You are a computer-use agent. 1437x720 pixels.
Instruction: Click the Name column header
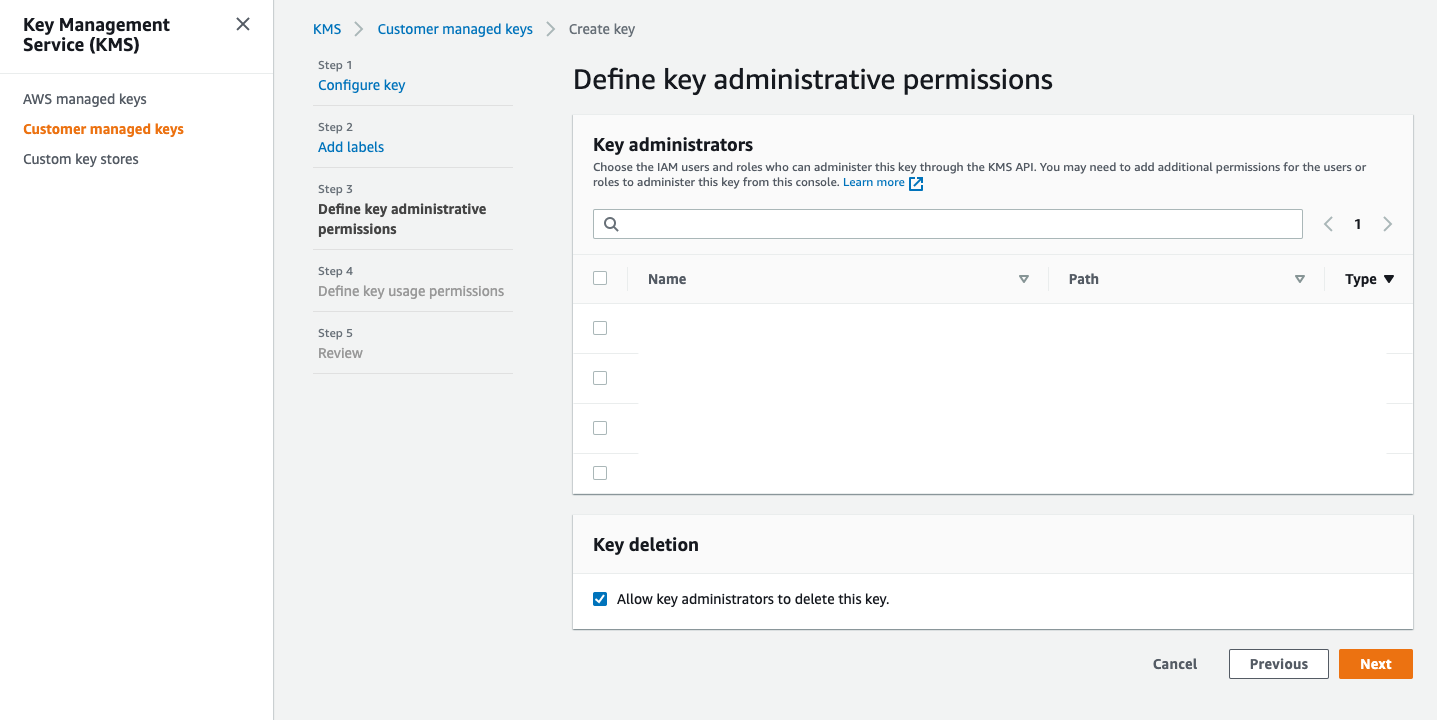tap(667, 279)
